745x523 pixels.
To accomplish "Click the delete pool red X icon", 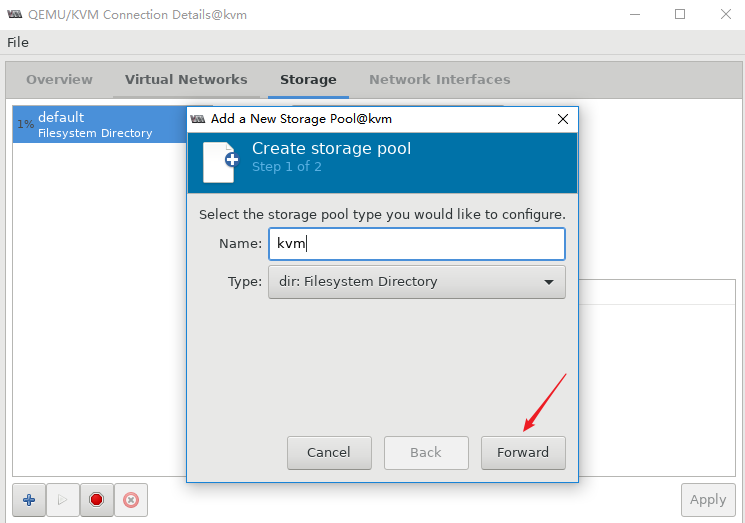I will (131, 500).
